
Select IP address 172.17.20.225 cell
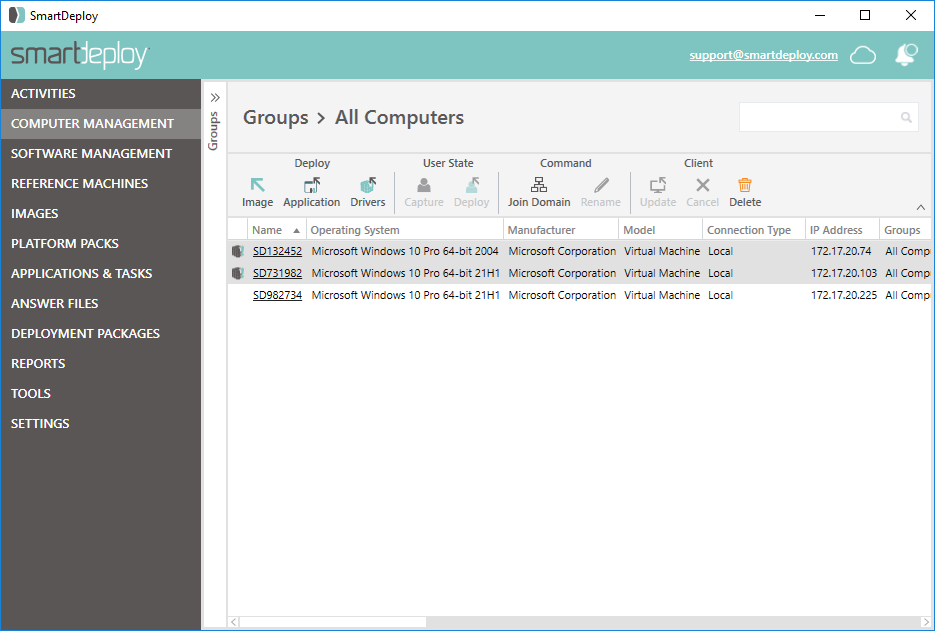[844, 295]
